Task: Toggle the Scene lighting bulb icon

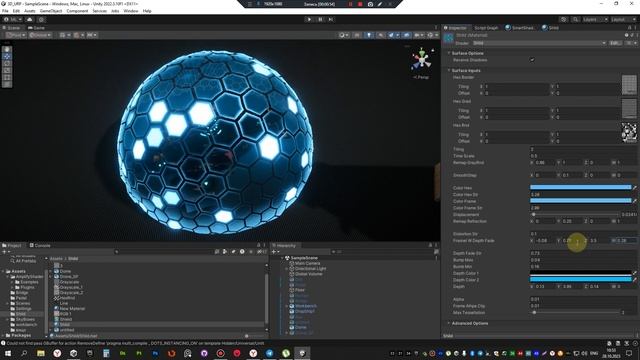Action: pos(369,35)
